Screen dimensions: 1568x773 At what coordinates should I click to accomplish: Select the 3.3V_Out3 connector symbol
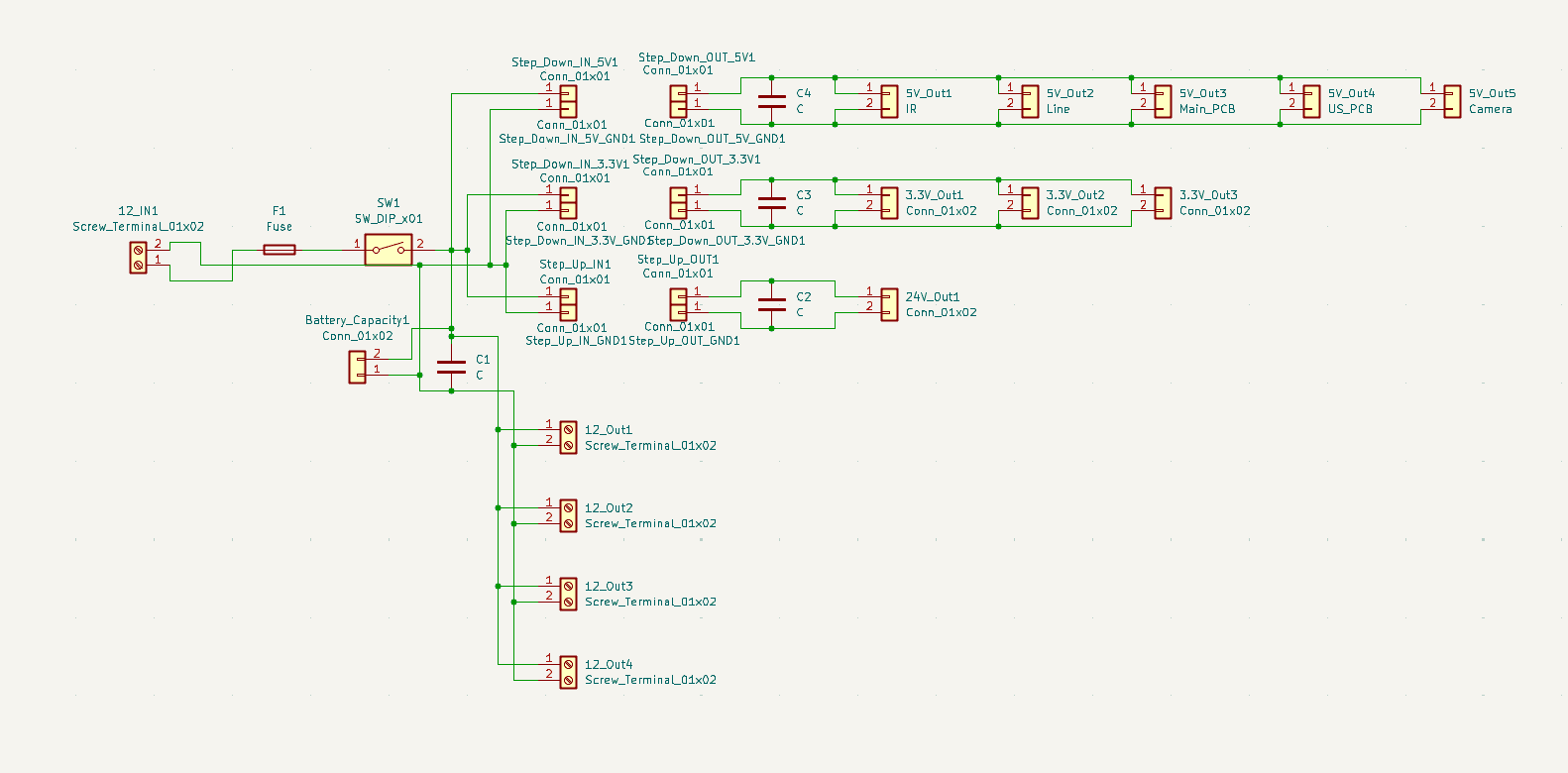(x=1164, y=202)
